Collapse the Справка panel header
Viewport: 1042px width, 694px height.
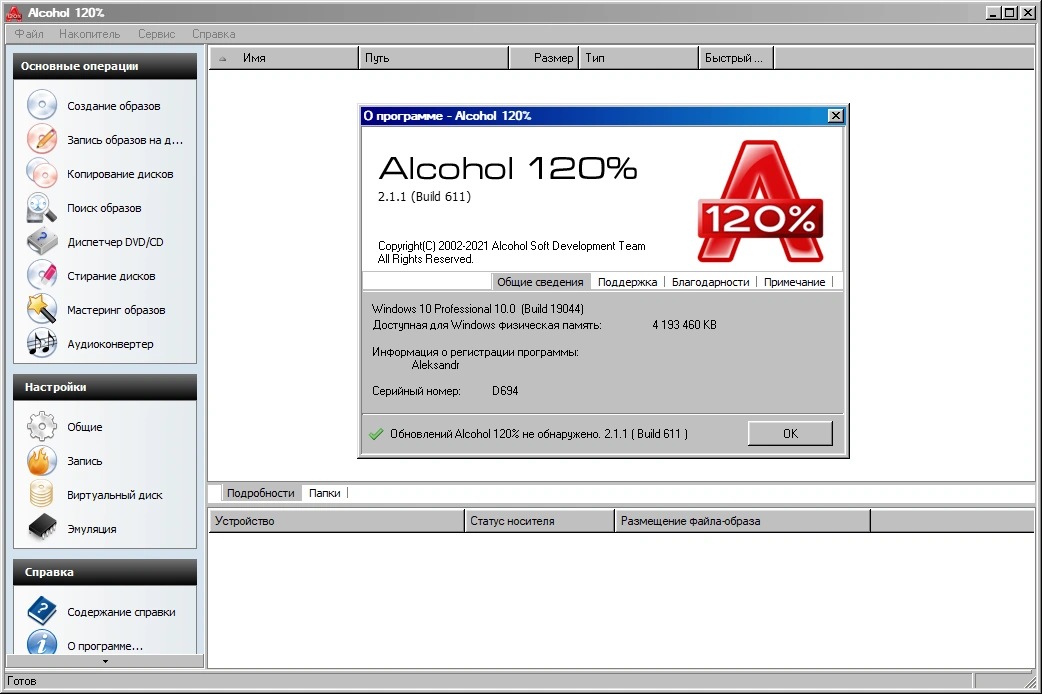pos(105,572)
